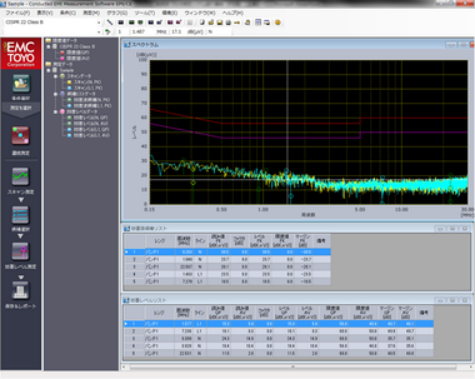
Task: Start continuous measurement from the red sidebar icon
Action: coord(21,136)
